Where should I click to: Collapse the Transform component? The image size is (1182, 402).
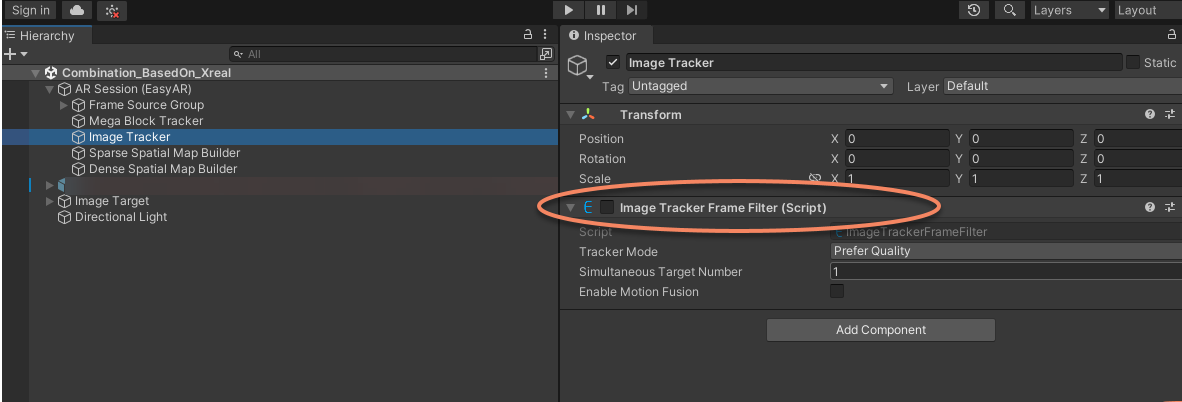(571, 115)
